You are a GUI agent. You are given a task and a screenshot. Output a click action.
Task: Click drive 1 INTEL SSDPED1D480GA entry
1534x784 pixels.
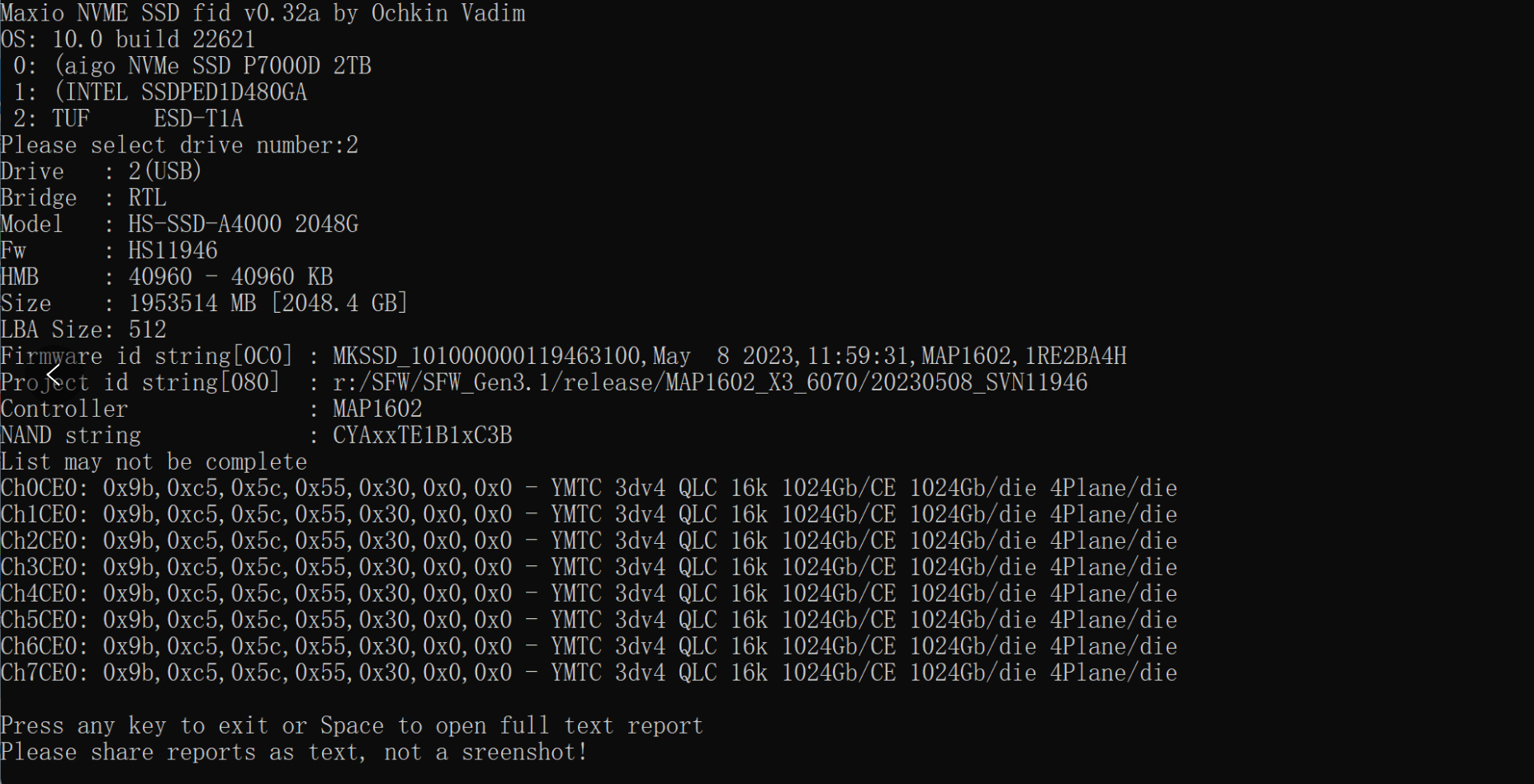click(x=160, y=92)
